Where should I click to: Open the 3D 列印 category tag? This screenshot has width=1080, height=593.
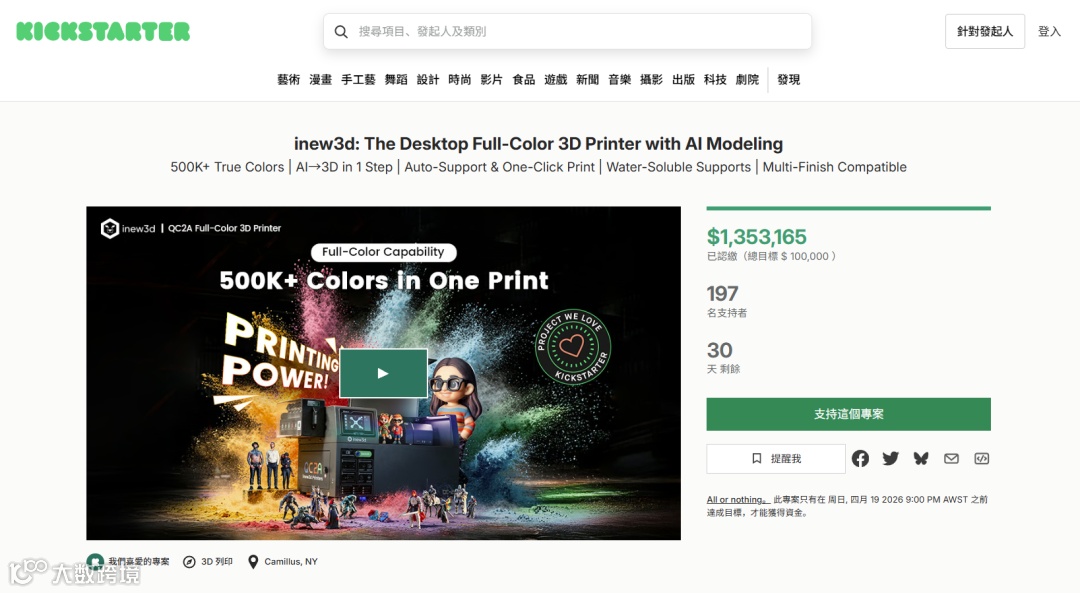click(x=208, y=562)
